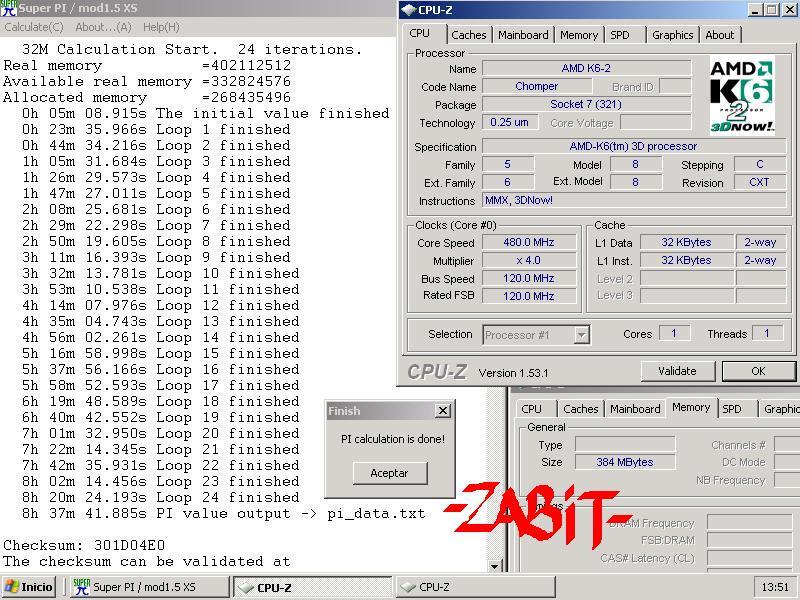Click the Technology field 0.25 um
This screenshot has height=600, width=800.
click(x=509, y=122)
